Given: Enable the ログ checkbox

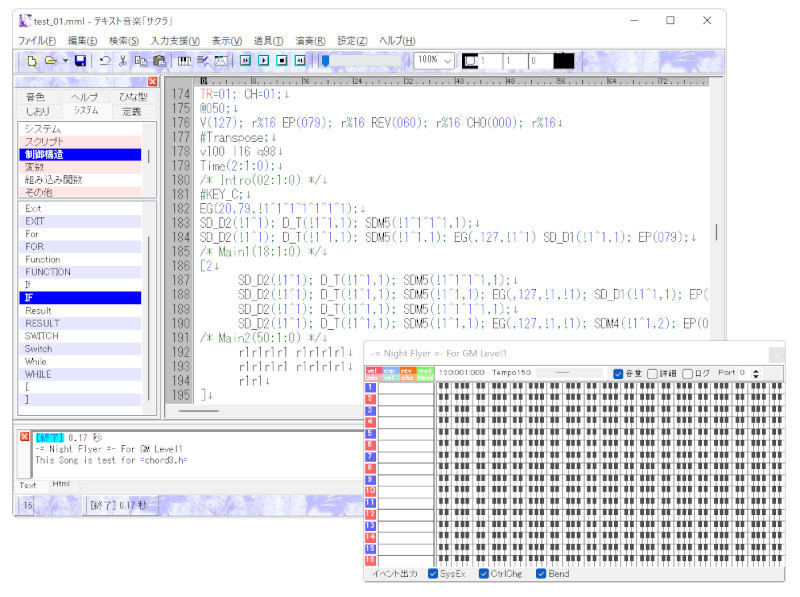Looking at the screenshot, I should point(688,373).
